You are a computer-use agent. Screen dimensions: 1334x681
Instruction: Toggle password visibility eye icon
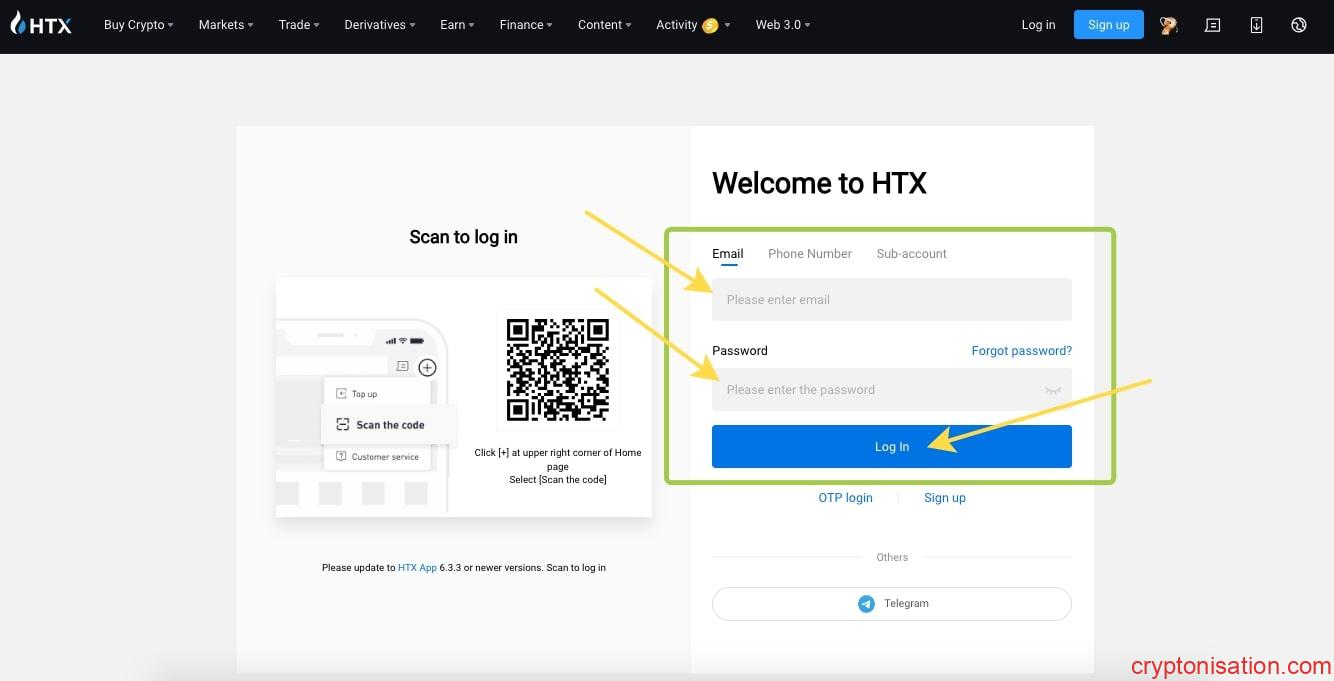coord(1052,390)
